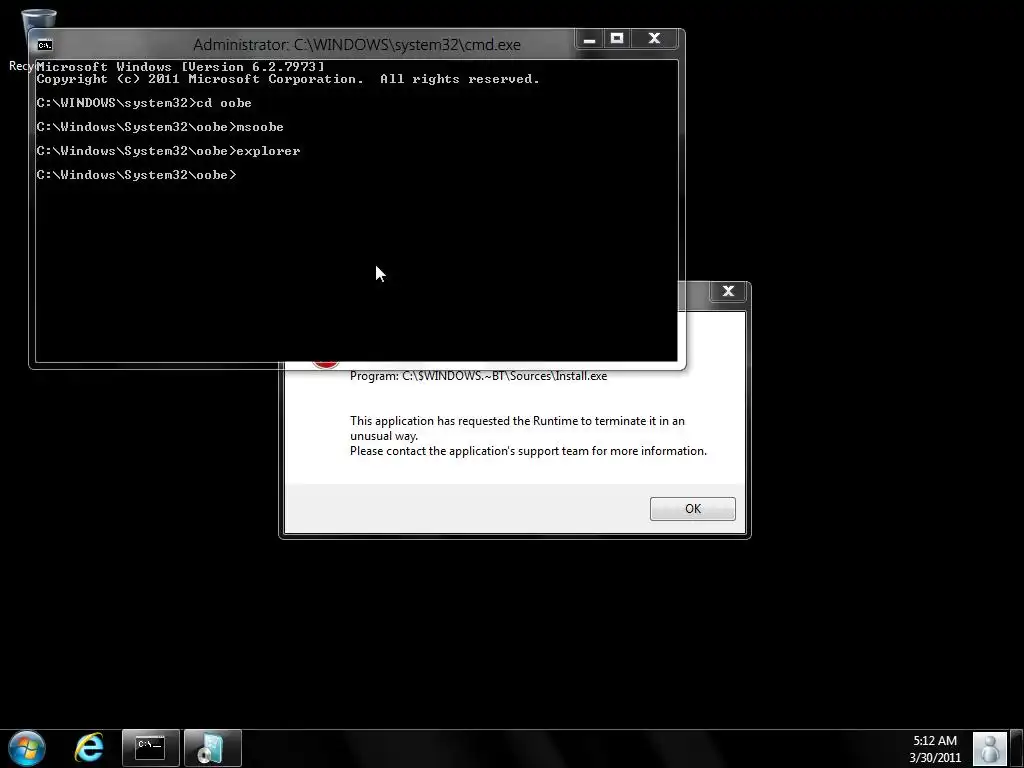Click the red error icon in dialog
1024x768 pixels.
tap(325, 366)
